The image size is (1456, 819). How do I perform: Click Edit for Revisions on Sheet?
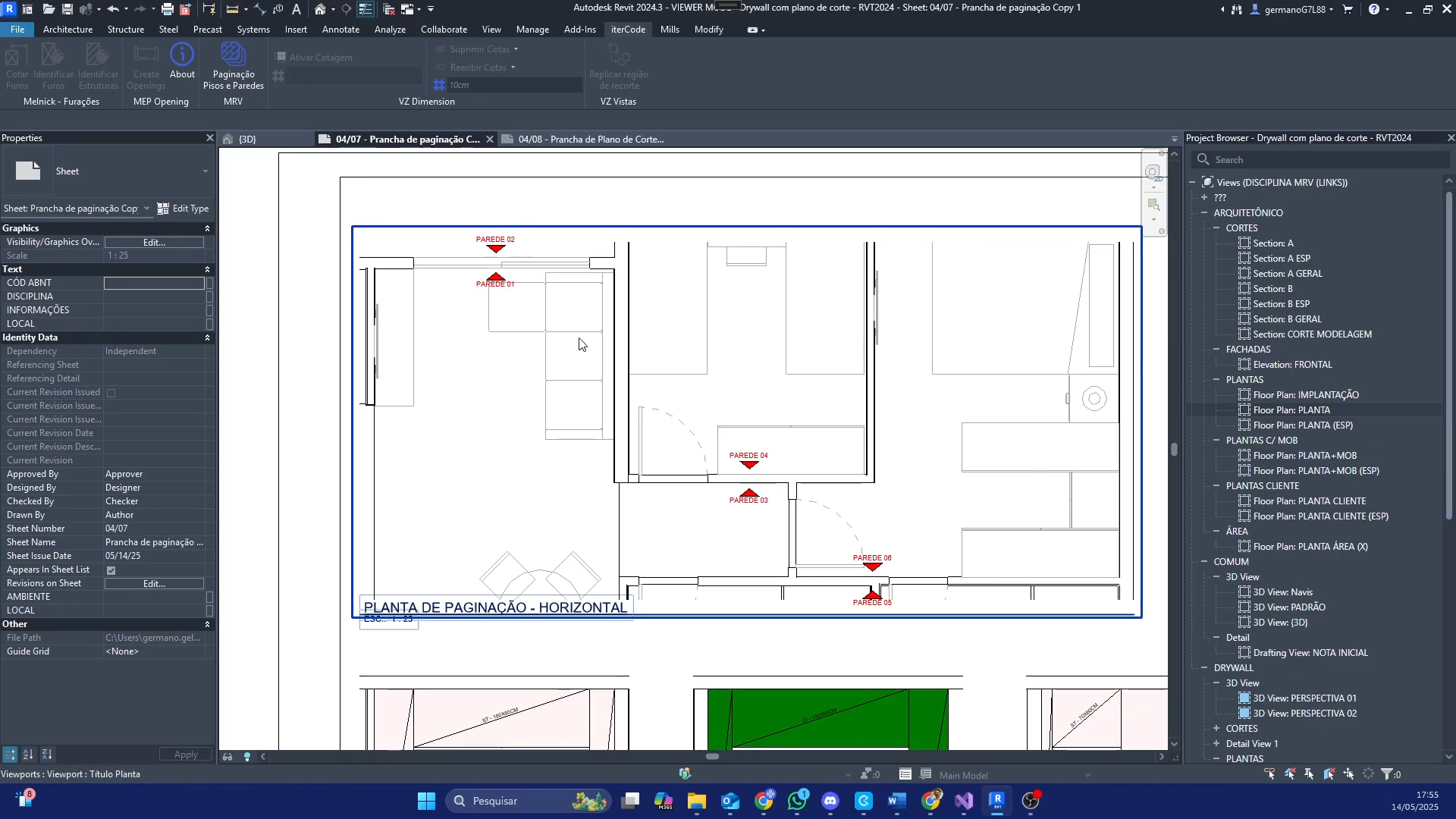click(x=154, y=584)
